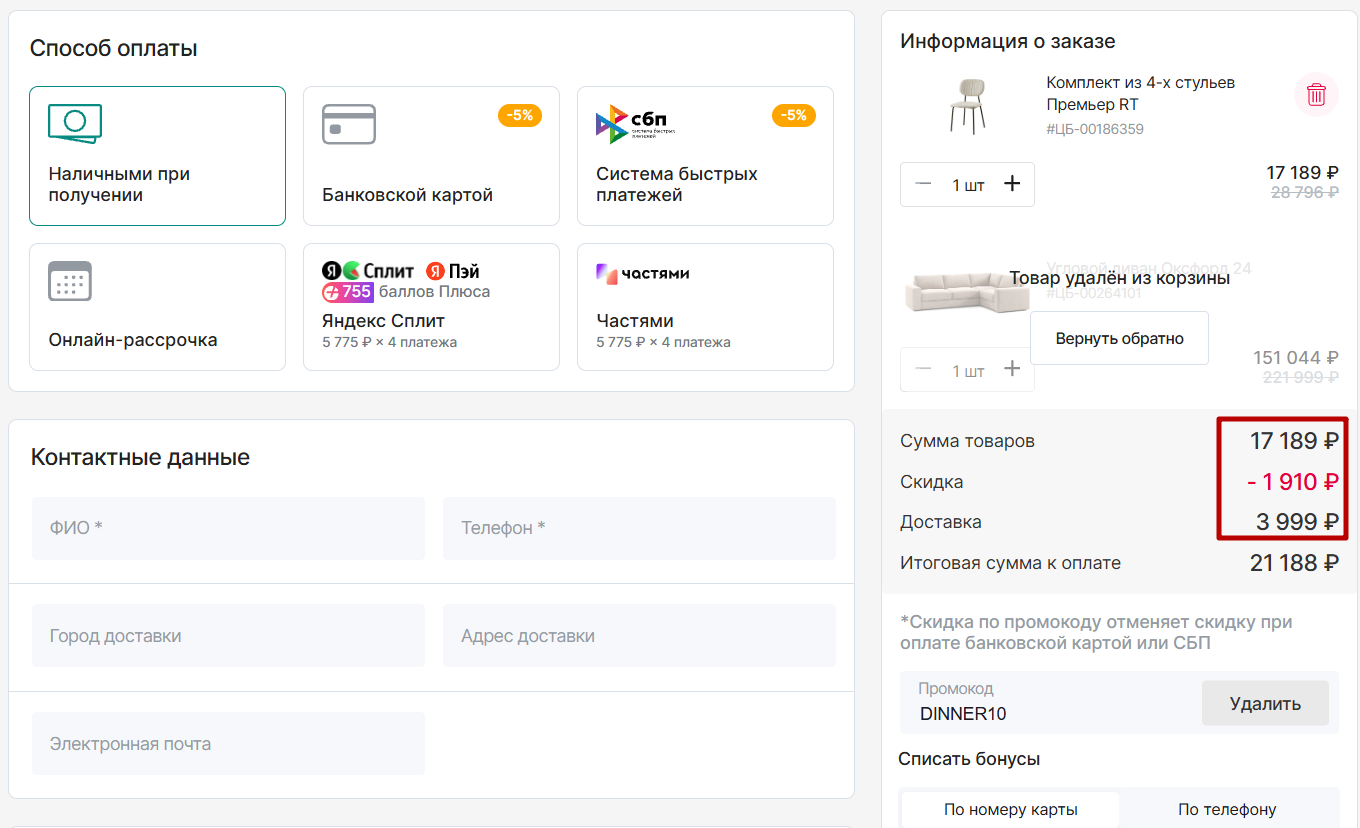
Task: Select СБП fast payment system option
Action: (705, 156)
